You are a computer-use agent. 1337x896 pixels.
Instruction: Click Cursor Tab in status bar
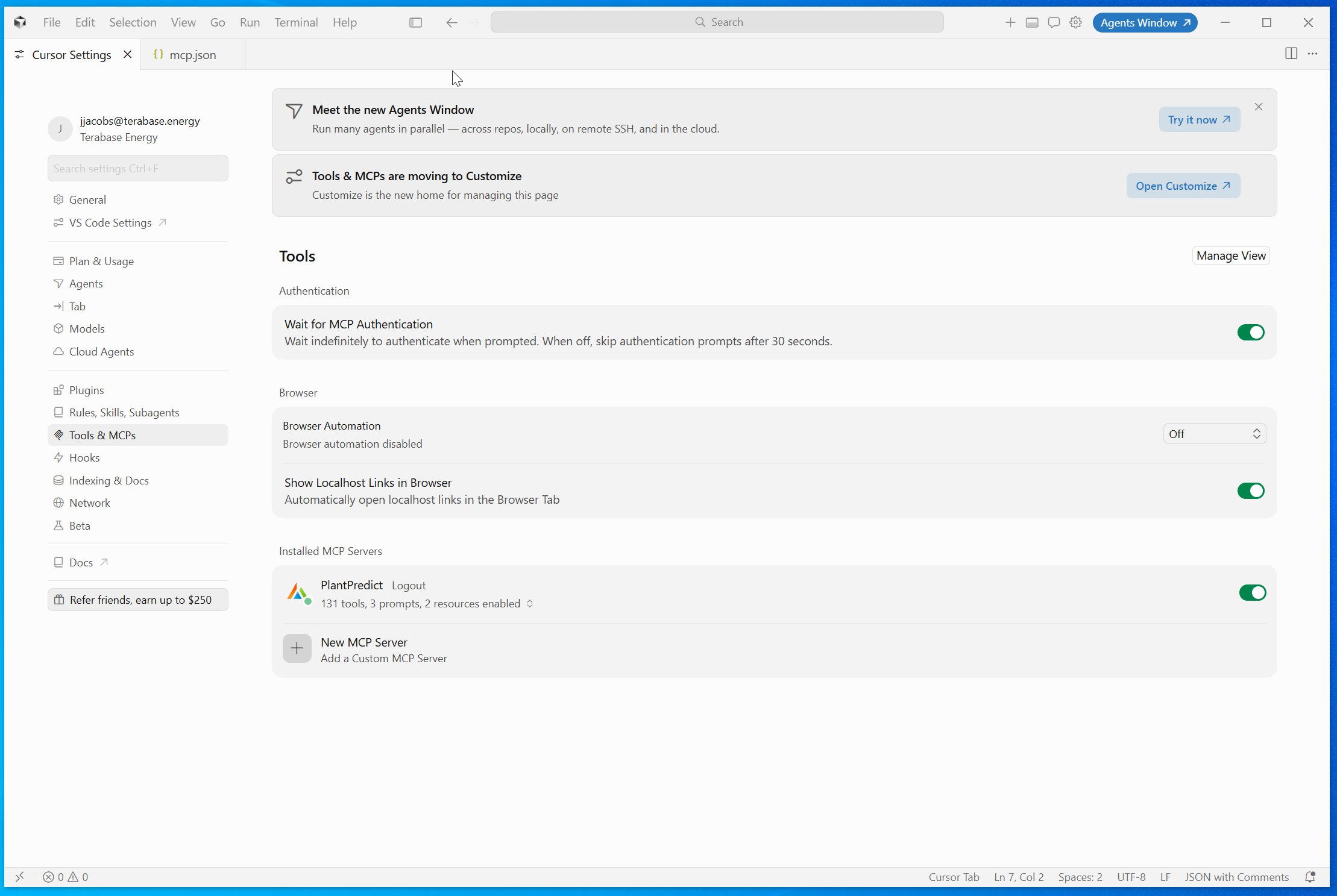pyautogui.click(x=954, y=877)
